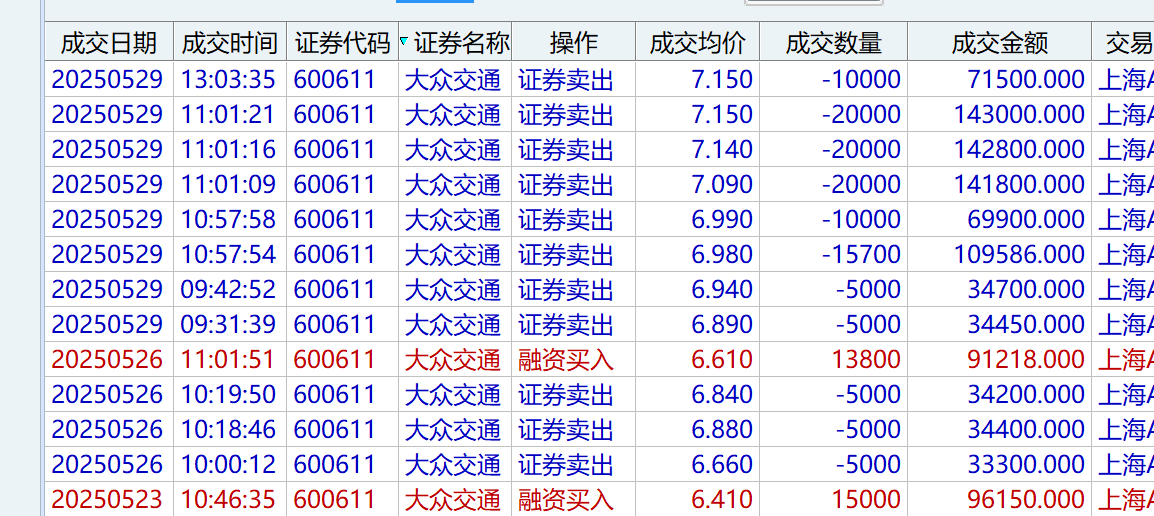
Task: Sort by 成交金额 column header
Action: 999,43
